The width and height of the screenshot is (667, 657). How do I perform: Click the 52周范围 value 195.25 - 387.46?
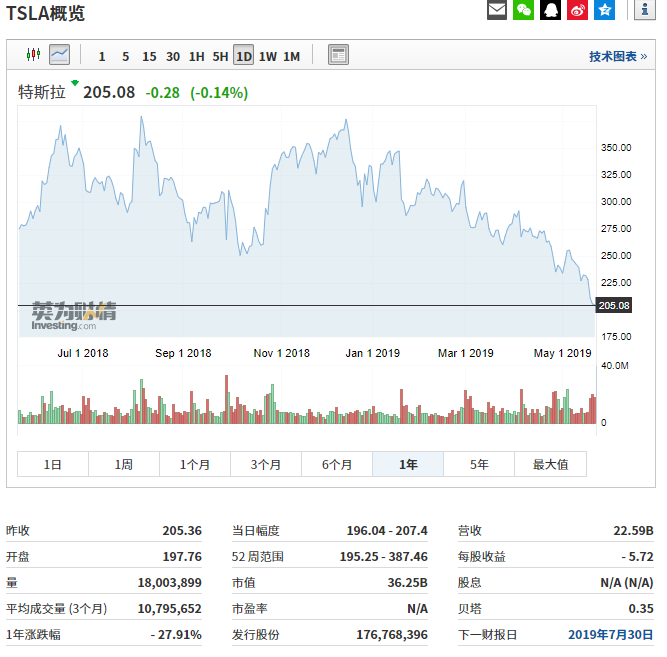(x=384, y=557)
